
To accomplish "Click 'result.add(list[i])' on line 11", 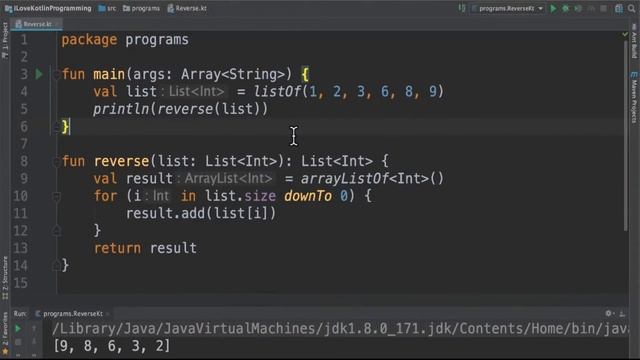I will (x=201, y=213).
